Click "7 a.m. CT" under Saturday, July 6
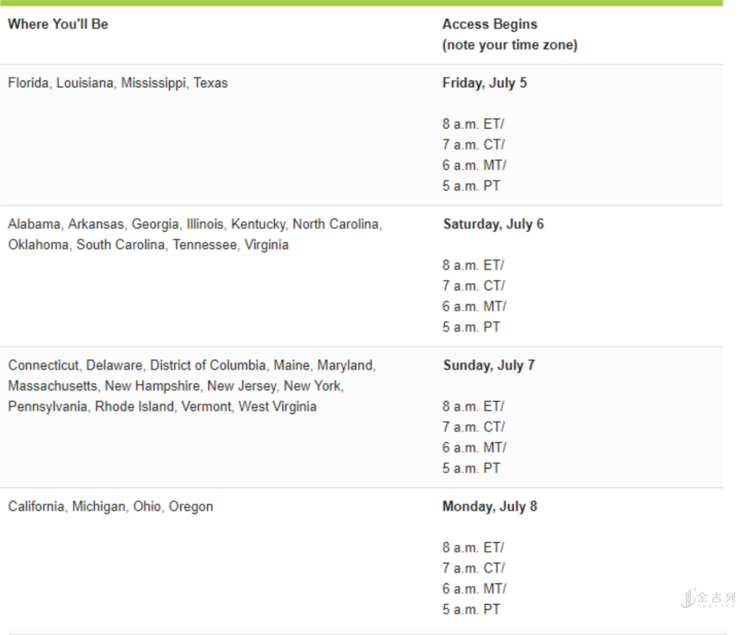The image size is (747, 635). coord(473,286)
